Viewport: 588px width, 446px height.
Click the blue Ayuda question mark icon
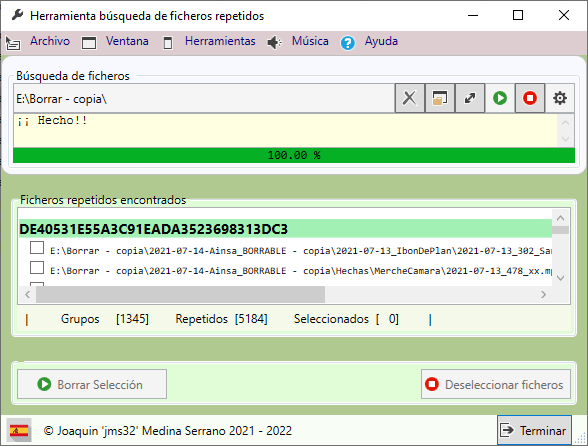click(348, 43)
